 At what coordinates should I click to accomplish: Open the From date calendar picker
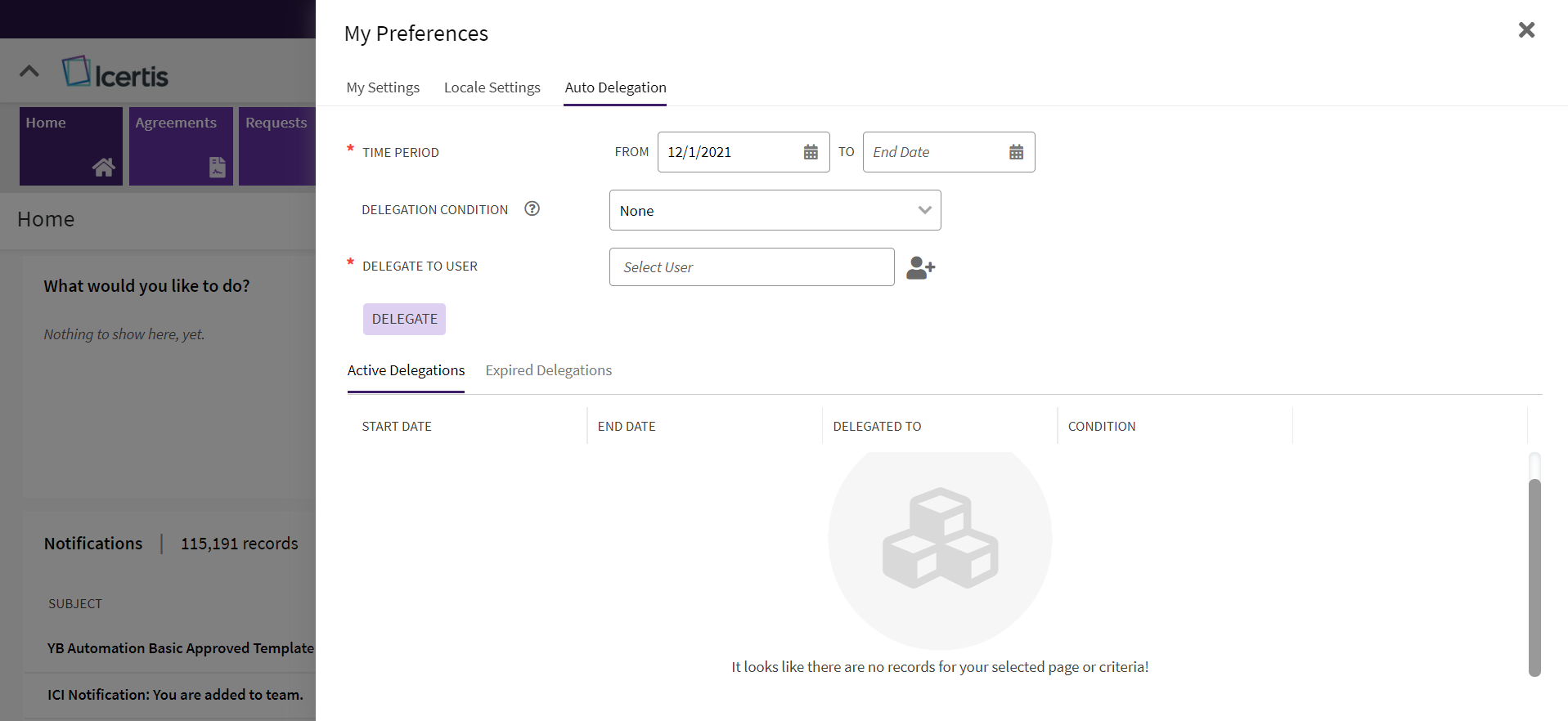[x=810, y=152]
